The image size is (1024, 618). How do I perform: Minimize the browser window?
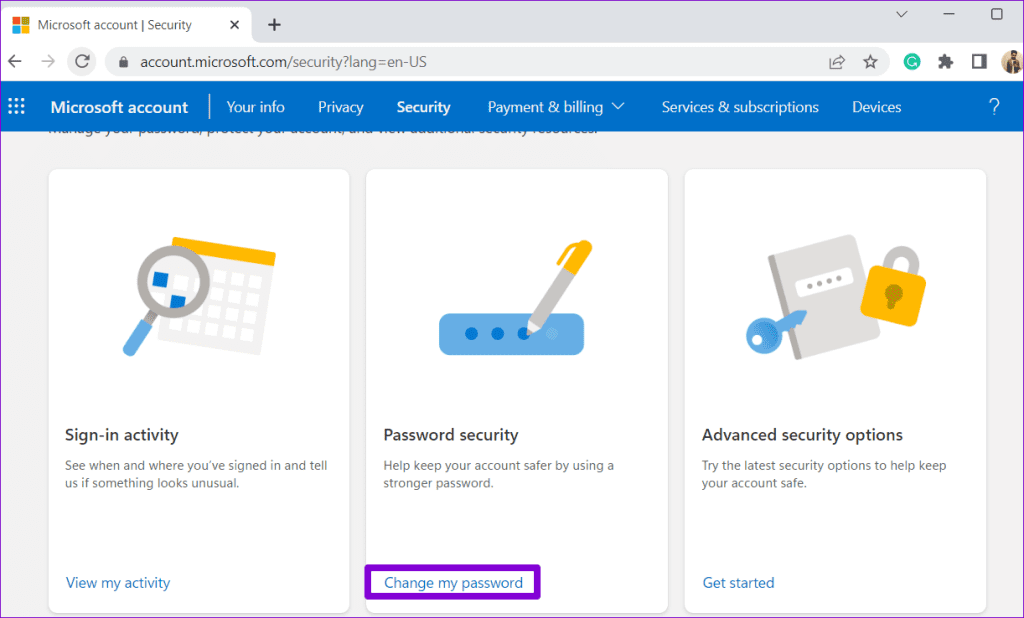pos(949,14)
